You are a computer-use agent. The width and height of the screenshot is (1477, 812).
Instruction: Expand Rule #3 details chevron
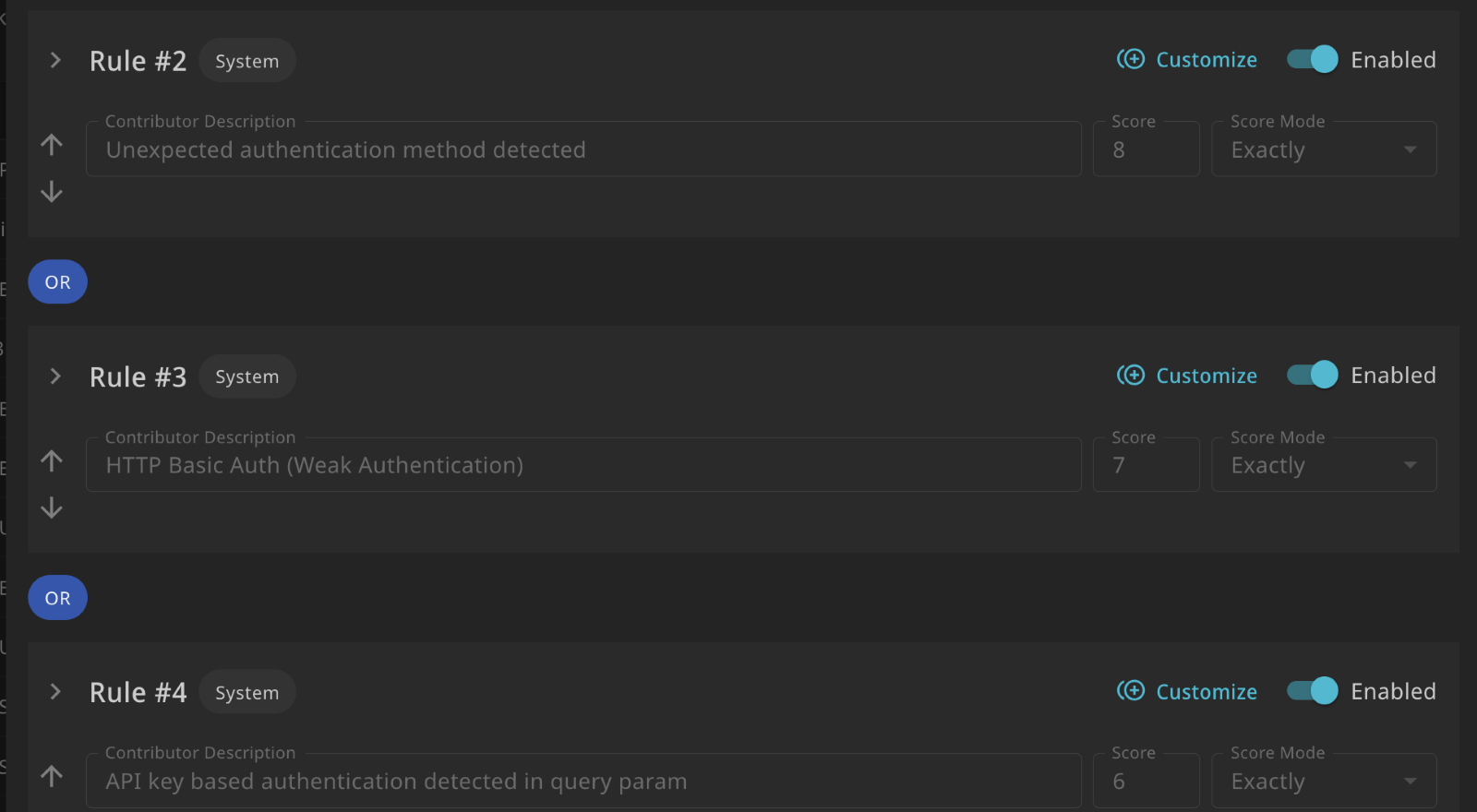coord(55,376)
